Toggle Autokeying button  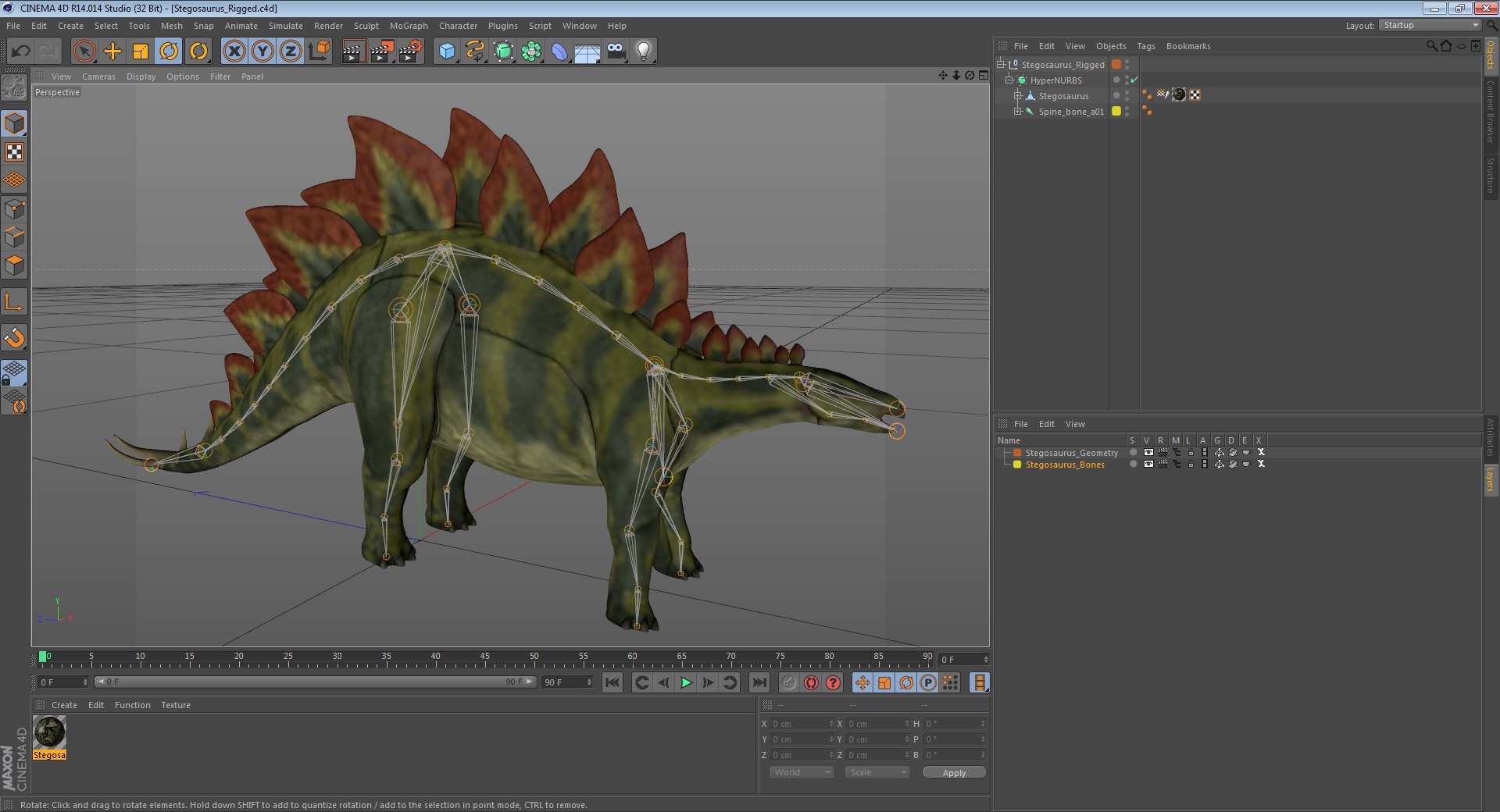click(812, 682)
